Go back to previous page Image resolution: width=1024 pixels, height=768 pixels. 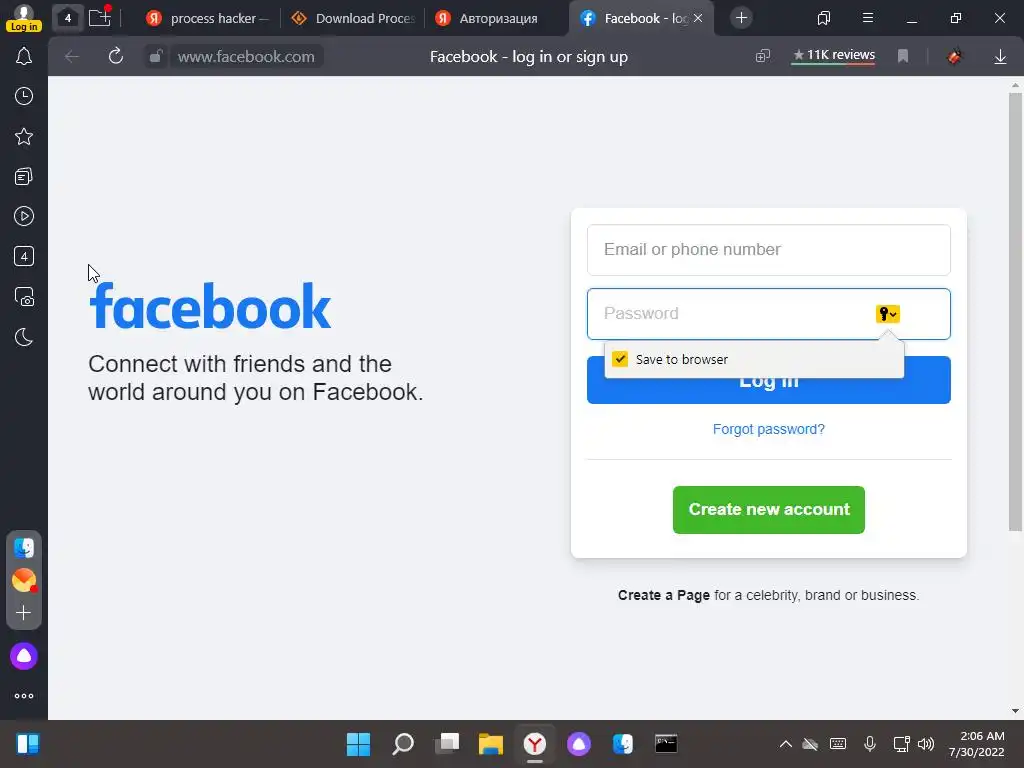click(72, 56)
